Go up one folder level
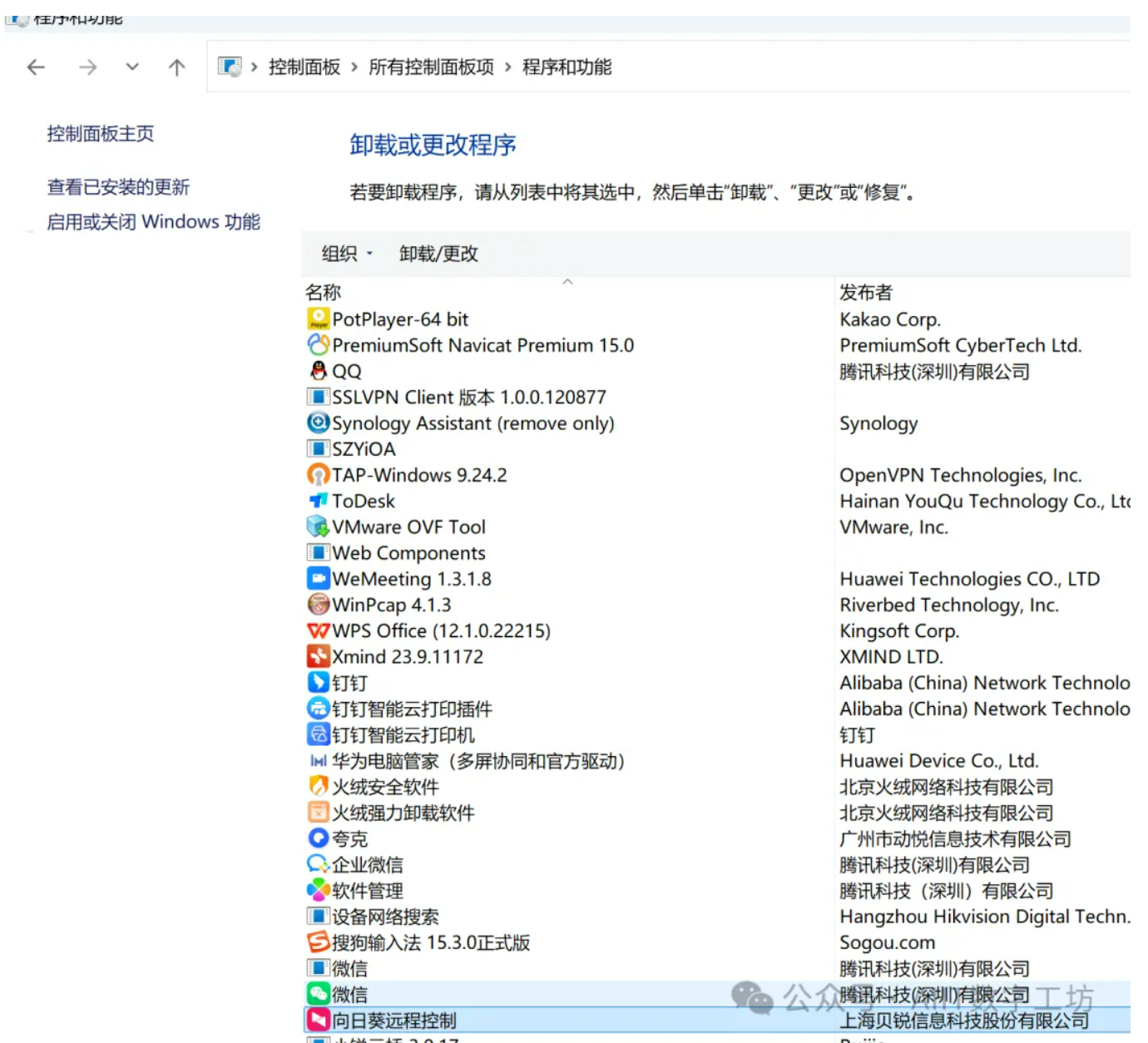Viewport: 1148px width, 1043px height. (176, 67)
